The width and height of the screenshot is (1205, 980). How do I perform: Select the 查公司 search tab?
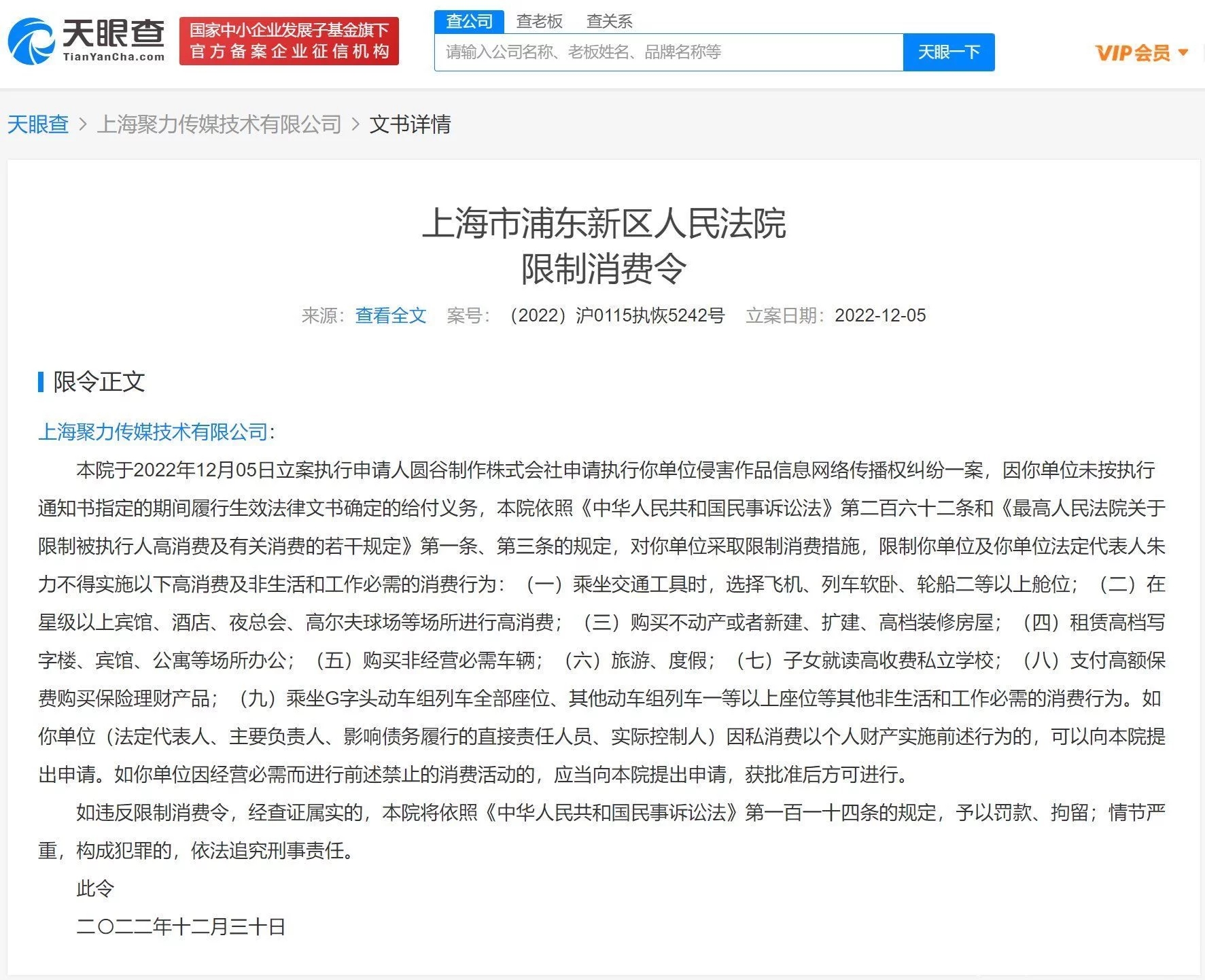tap(469, 22)
